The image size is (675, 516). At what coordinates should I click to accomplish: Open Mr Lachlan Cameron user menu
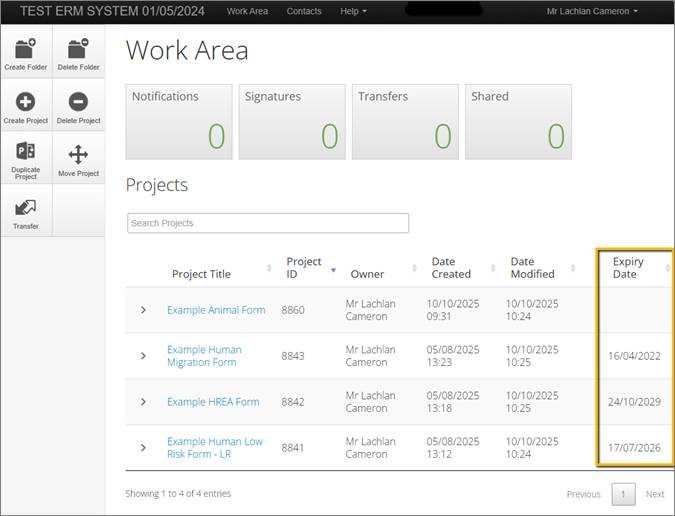click(592, 11)
